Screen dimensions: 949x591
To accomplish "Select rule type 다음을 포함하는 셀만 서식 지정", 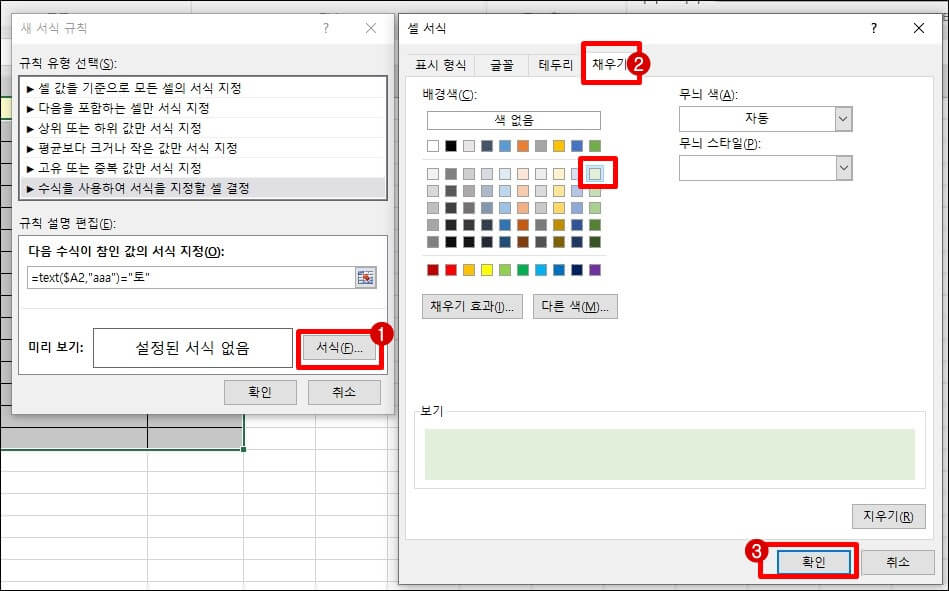I will click(x=203, y=108).
